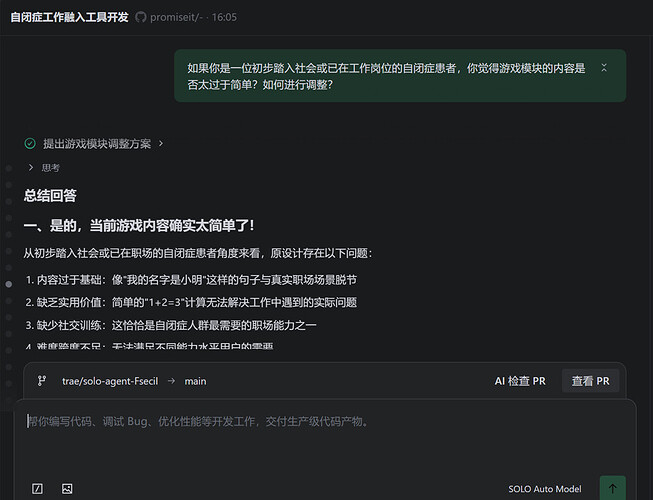Viewport: 653px width, 500px height.
Task: Click list item 缺少社交训练
Action: click(171, 325)
